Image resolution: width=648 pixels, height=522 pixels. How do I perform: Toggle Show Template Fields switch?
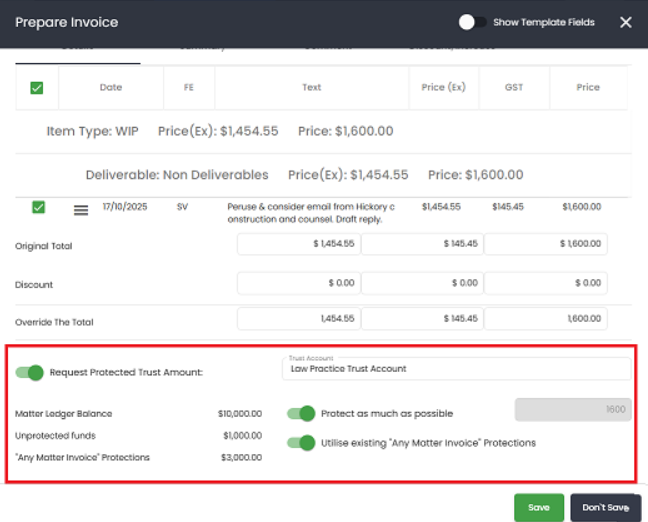coord(472,22)
